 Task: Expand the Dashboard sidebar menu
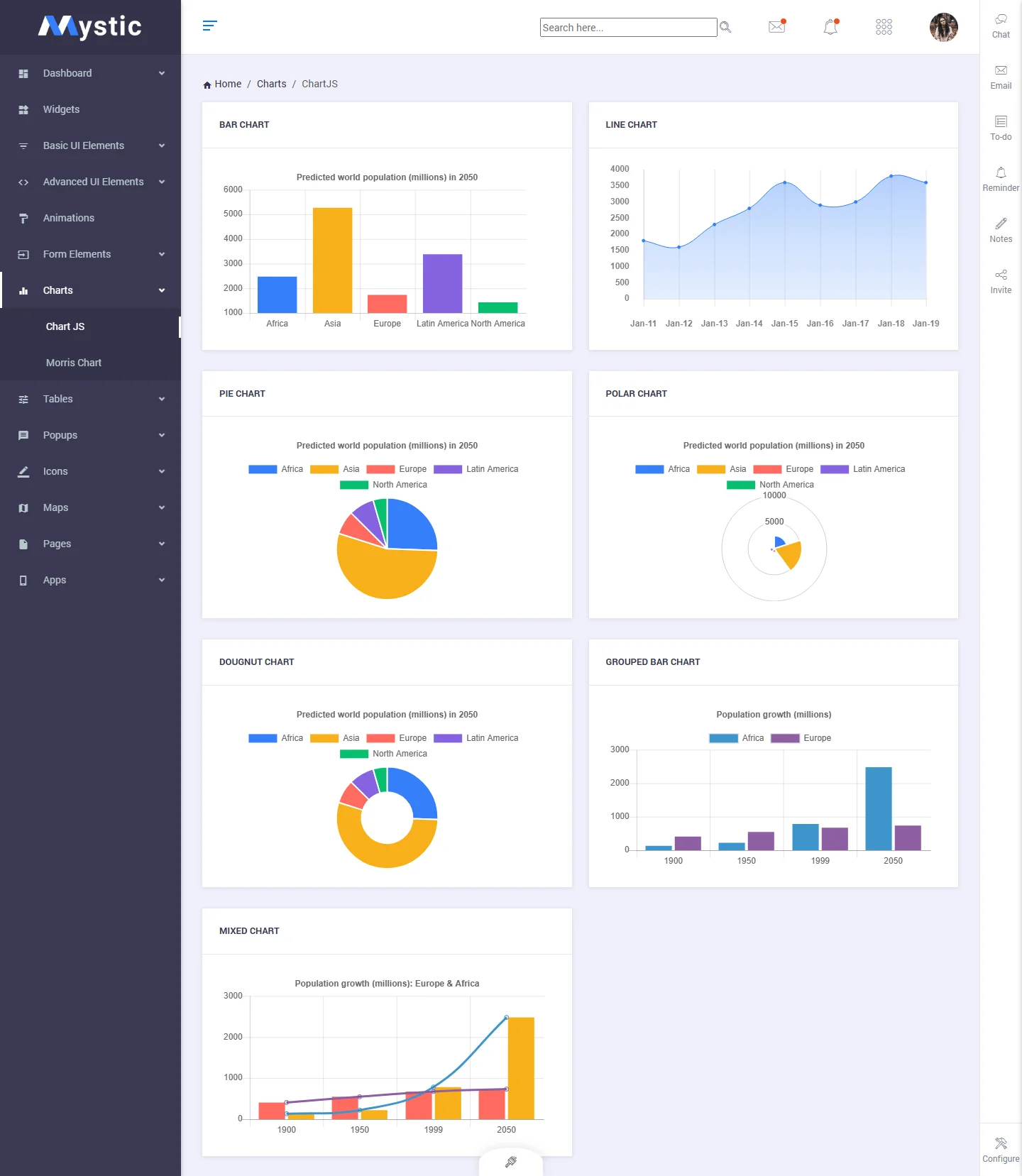90,73
